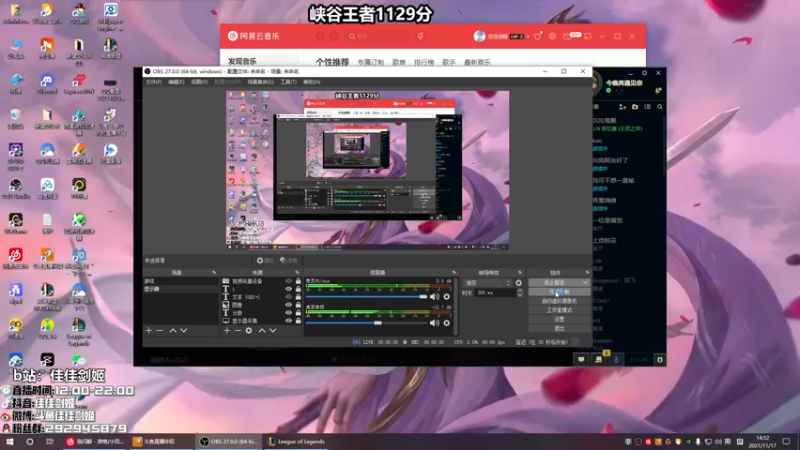Viewport: 800px width, 450px height.
Task: Pop out the Scenes dock panel
Action: coord(214,272)
